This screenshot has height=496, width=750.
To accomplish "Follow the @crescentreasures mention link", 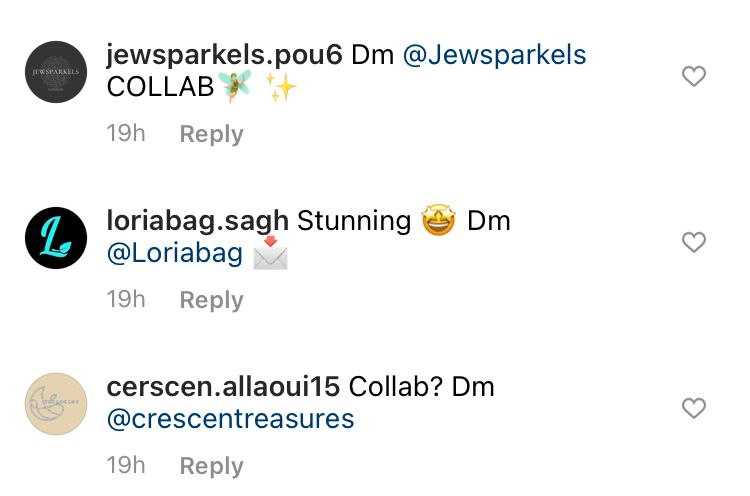I will click(x=230, y=419).
